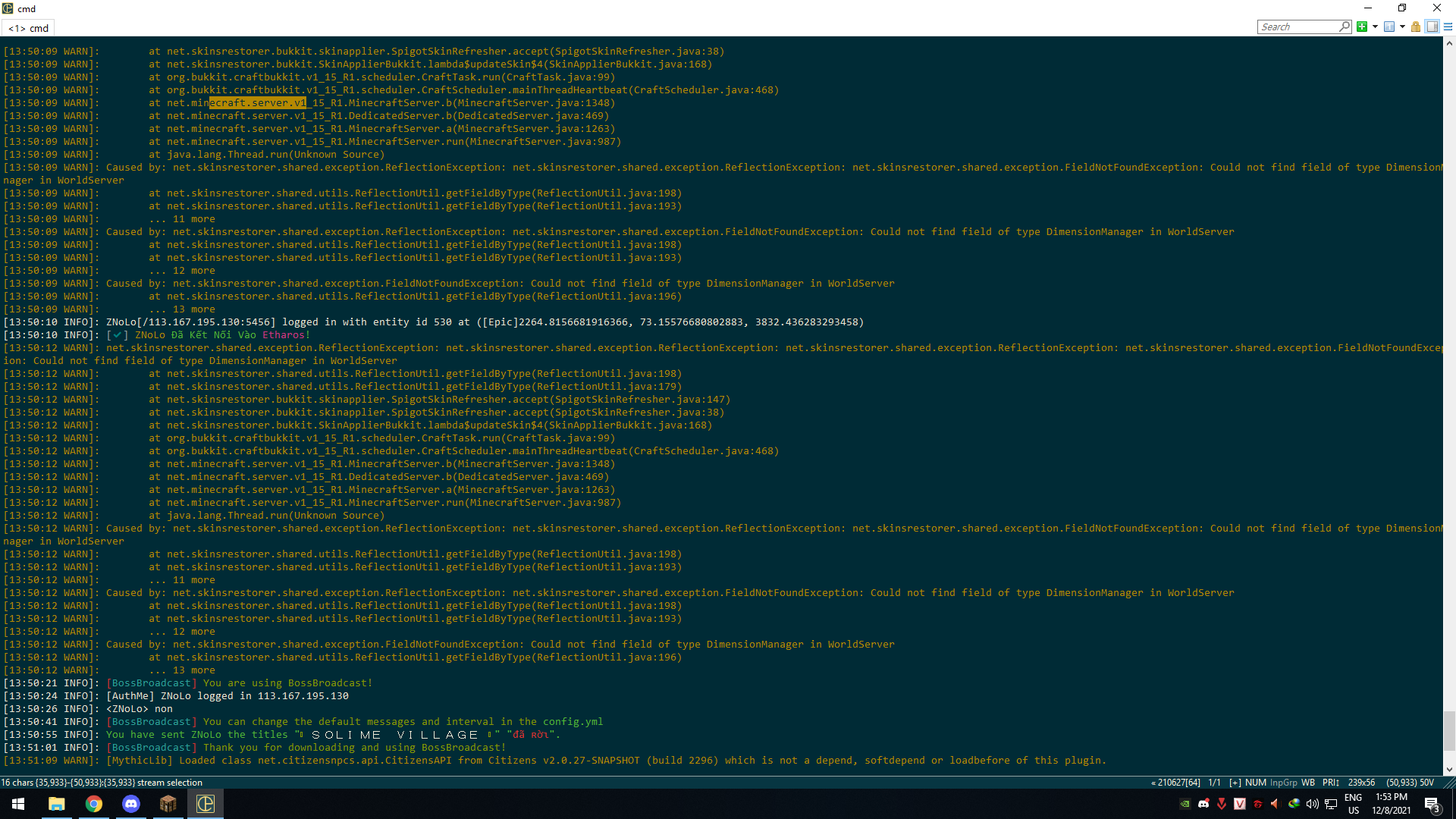Open system volume speaker tray icon
1456x819 pixels.
(x=1312, y=804)
